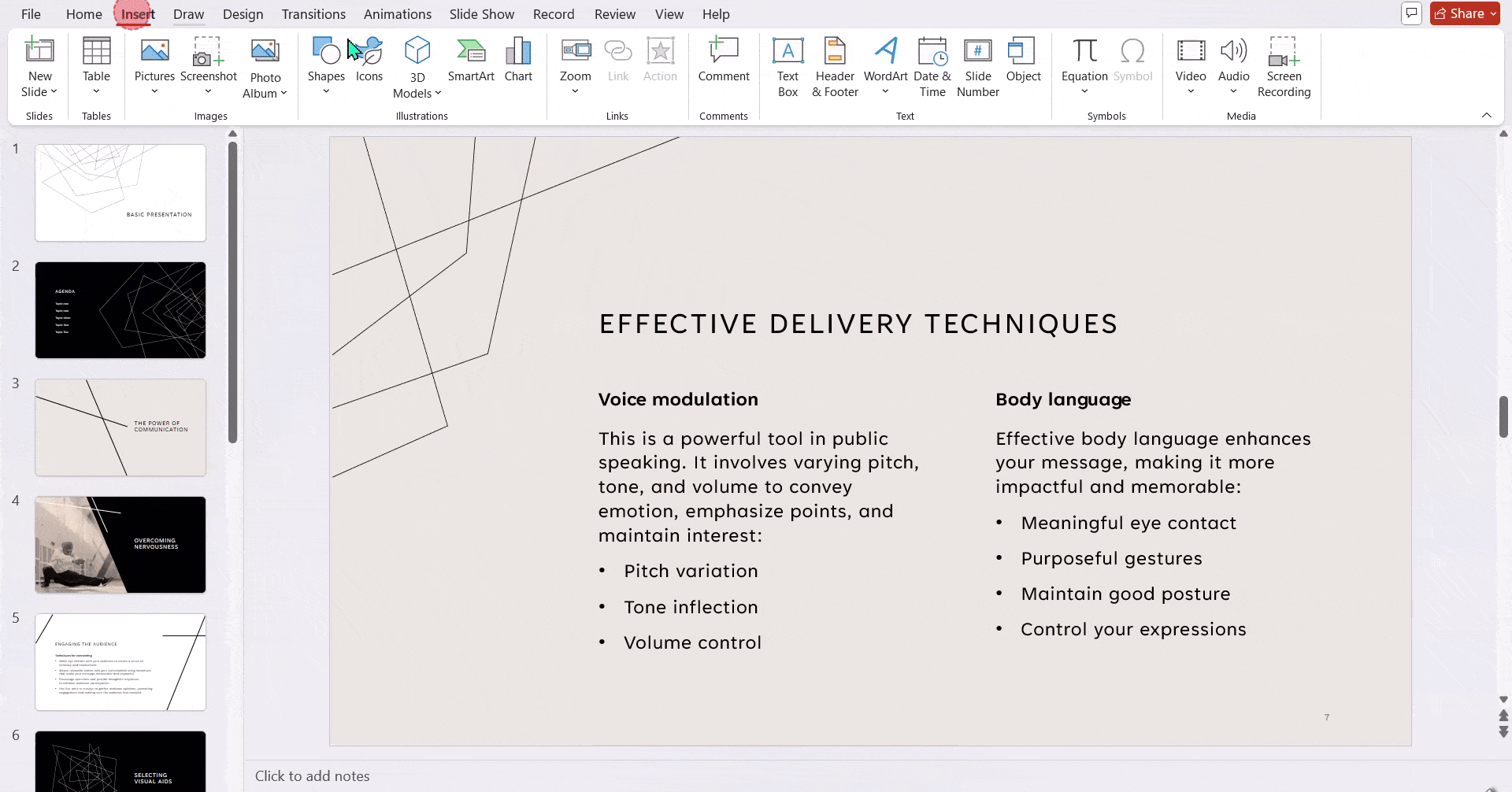Image resolution: width=1512 pixels, height=792 pixels.
Task: Switch to the Animations tab
Action: pyautogui.click(x=398, y=13)
